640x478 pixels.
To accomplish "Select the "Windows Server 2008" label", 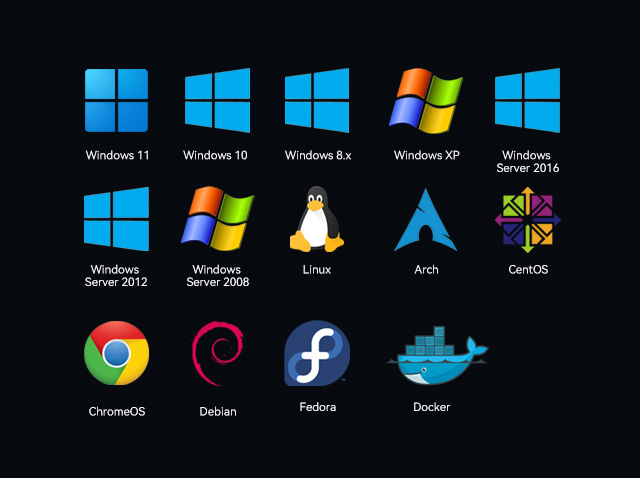I will [x=218, y=276].
